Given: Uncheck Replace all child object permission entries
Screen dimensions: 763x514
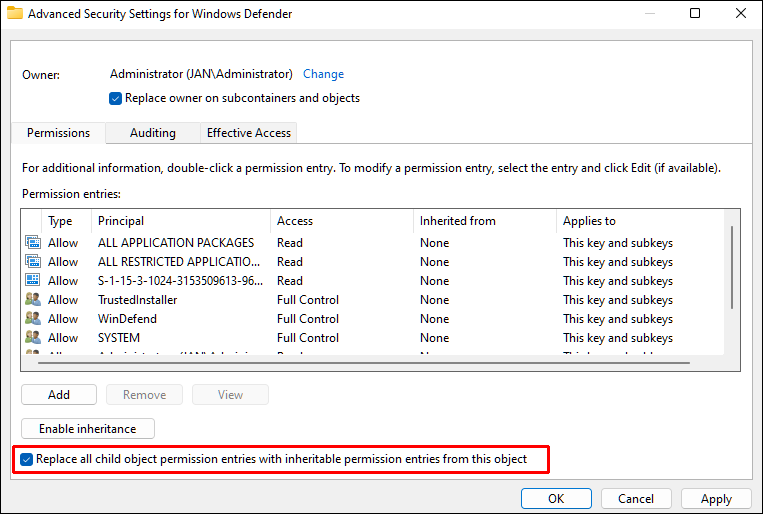Looking at the screenshot, I should (27, 460).
